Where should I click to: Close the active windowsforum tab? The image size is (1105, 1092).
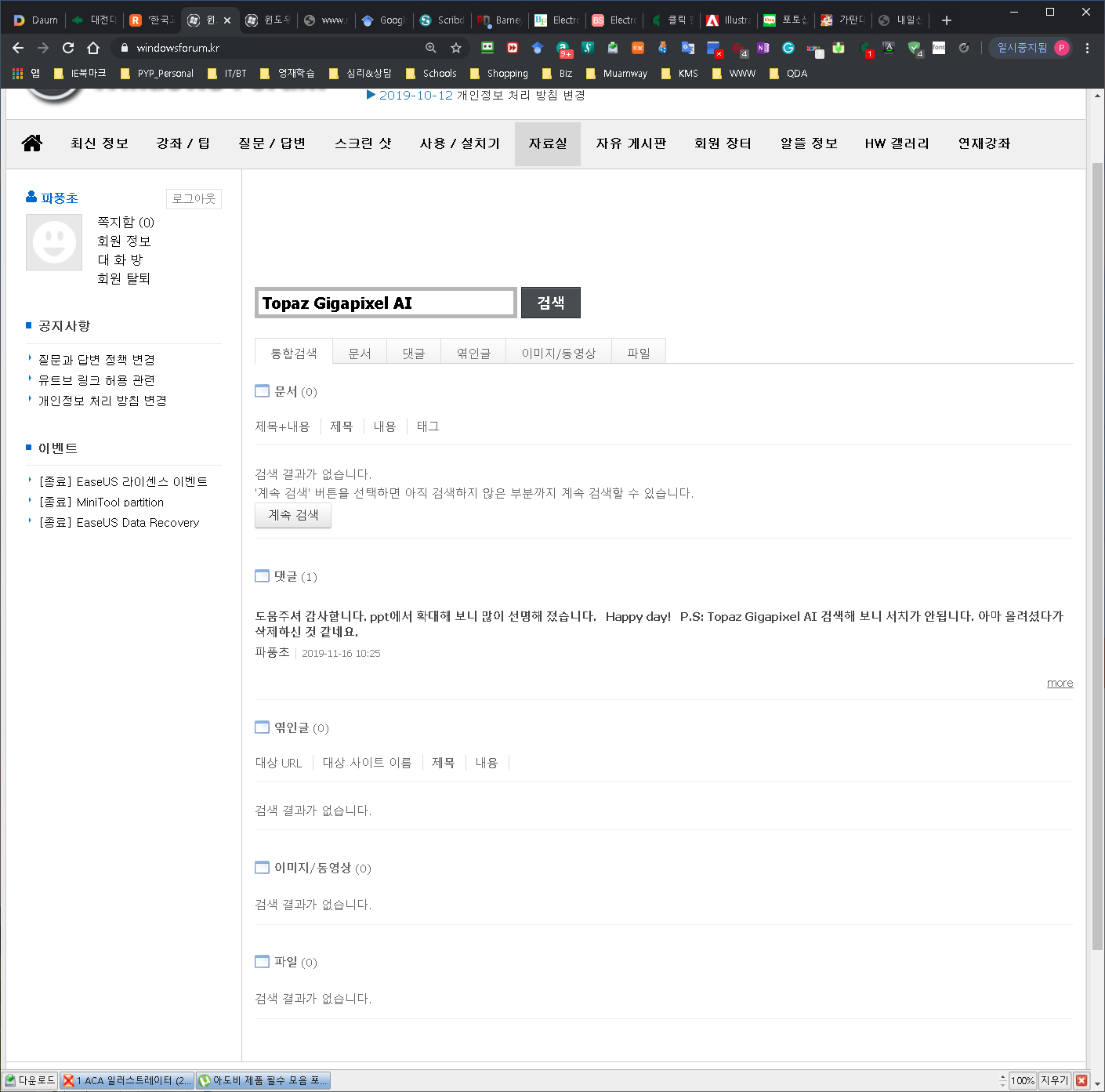pyautogui.click(x=227, y=20)
